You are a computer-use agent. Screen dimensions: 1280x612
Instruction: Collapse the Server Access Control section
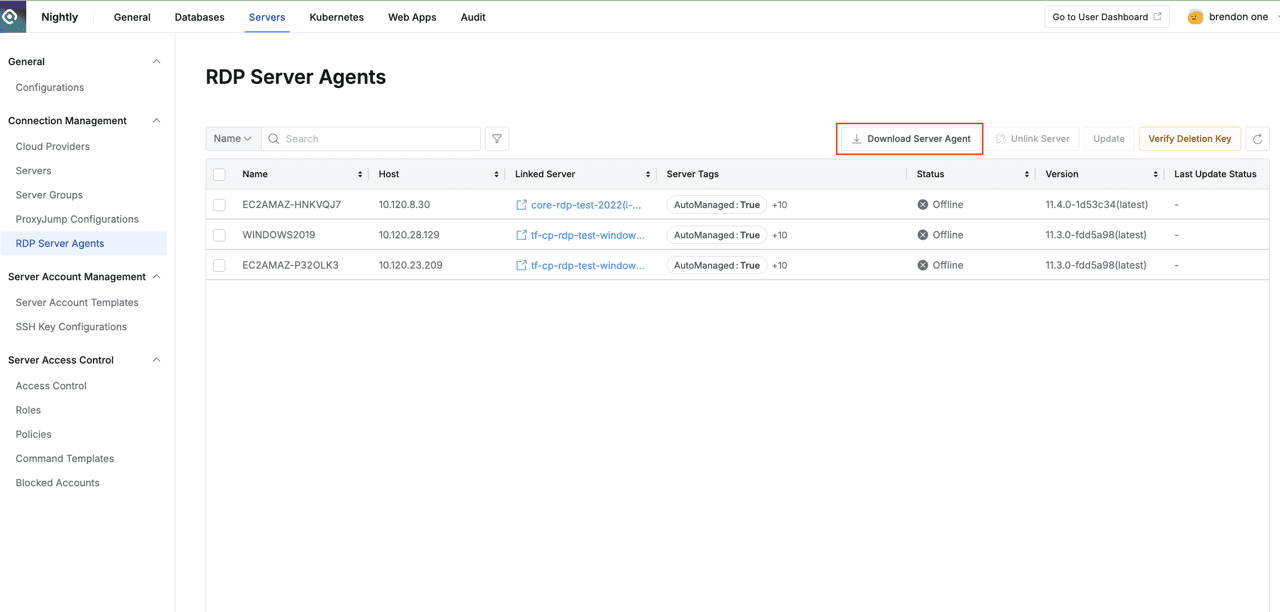coord(156,359)
